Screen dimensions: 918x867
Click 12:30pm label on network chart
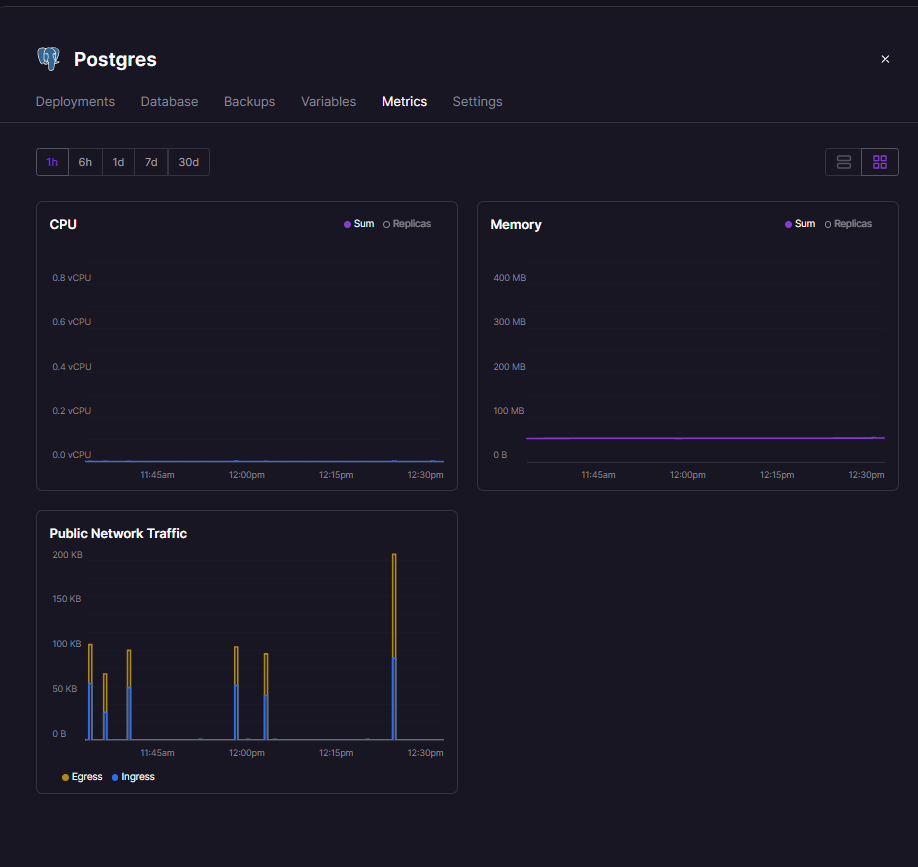426,753
